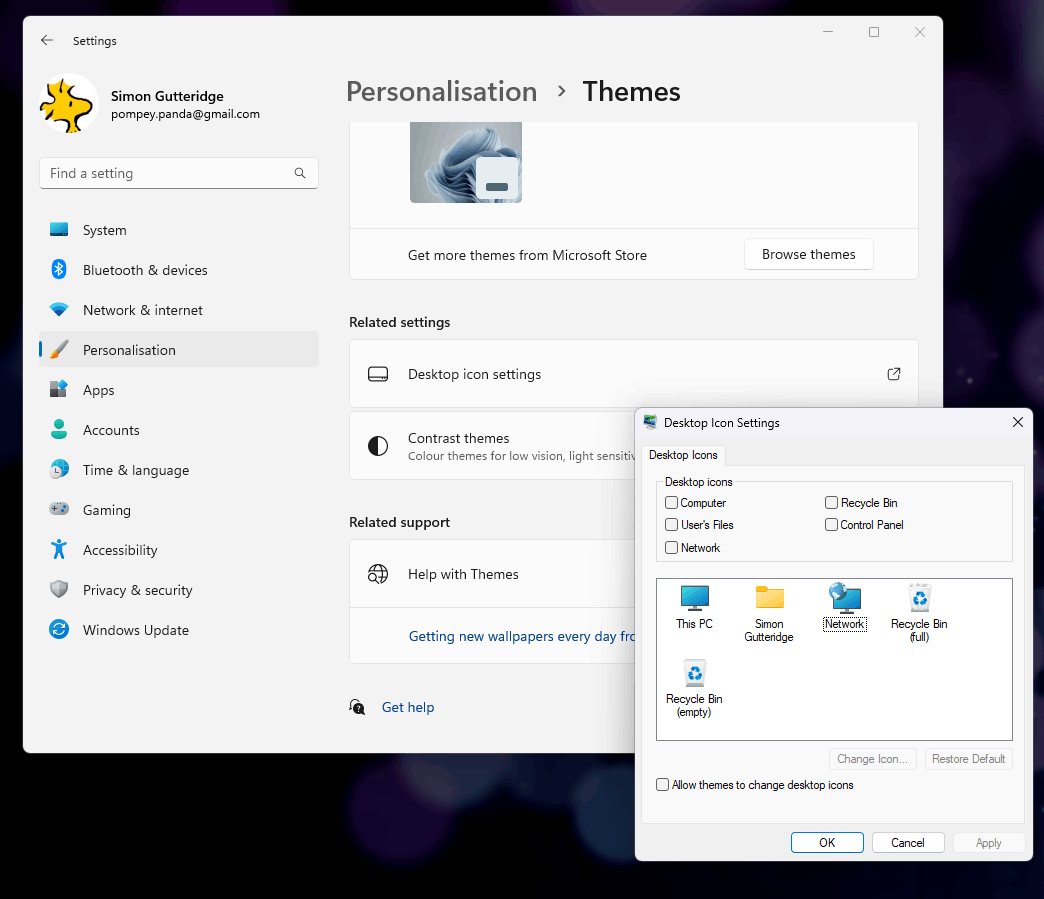Click the Browse themes button
Image resolution: width=1044 pixels, height=899 pixels.
808,254
